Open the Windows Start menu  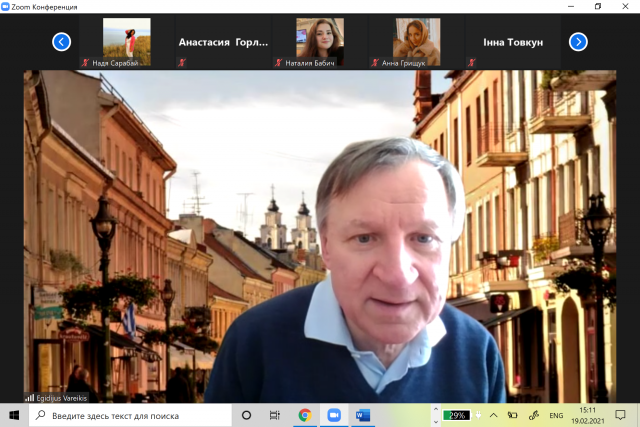tap(14, 415)
